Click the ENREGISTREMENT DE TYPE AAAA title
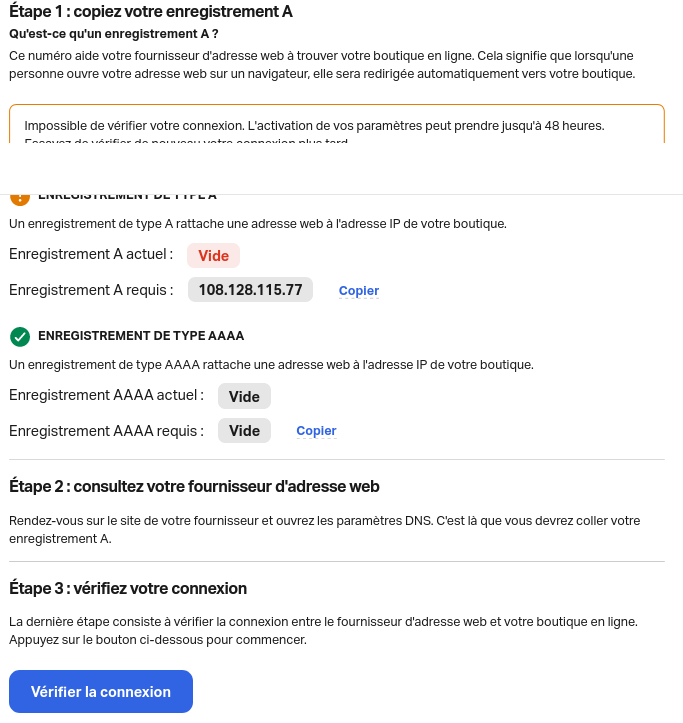 click(x=141, y=336)
